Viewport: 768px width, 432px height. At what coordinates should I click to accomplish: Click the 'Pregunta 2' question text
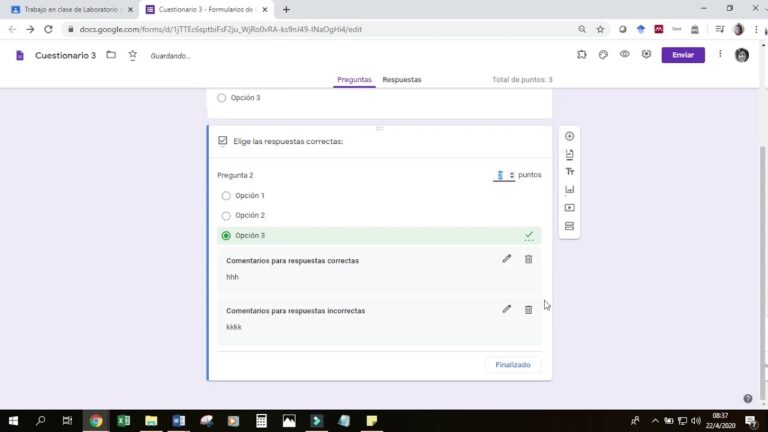[x=235, y=175]
